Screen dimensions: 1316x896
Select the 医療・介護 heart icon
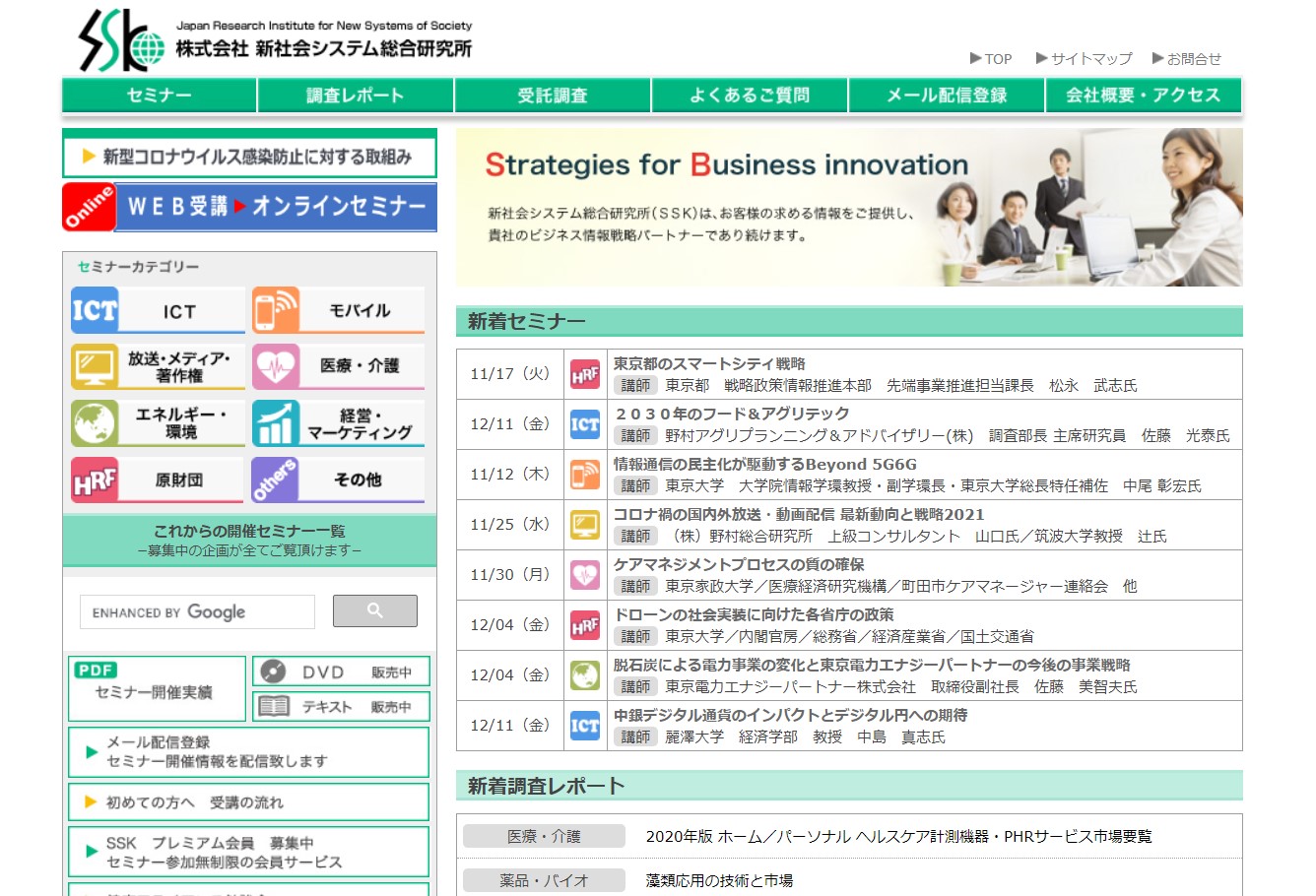click(x=276, y=367)
